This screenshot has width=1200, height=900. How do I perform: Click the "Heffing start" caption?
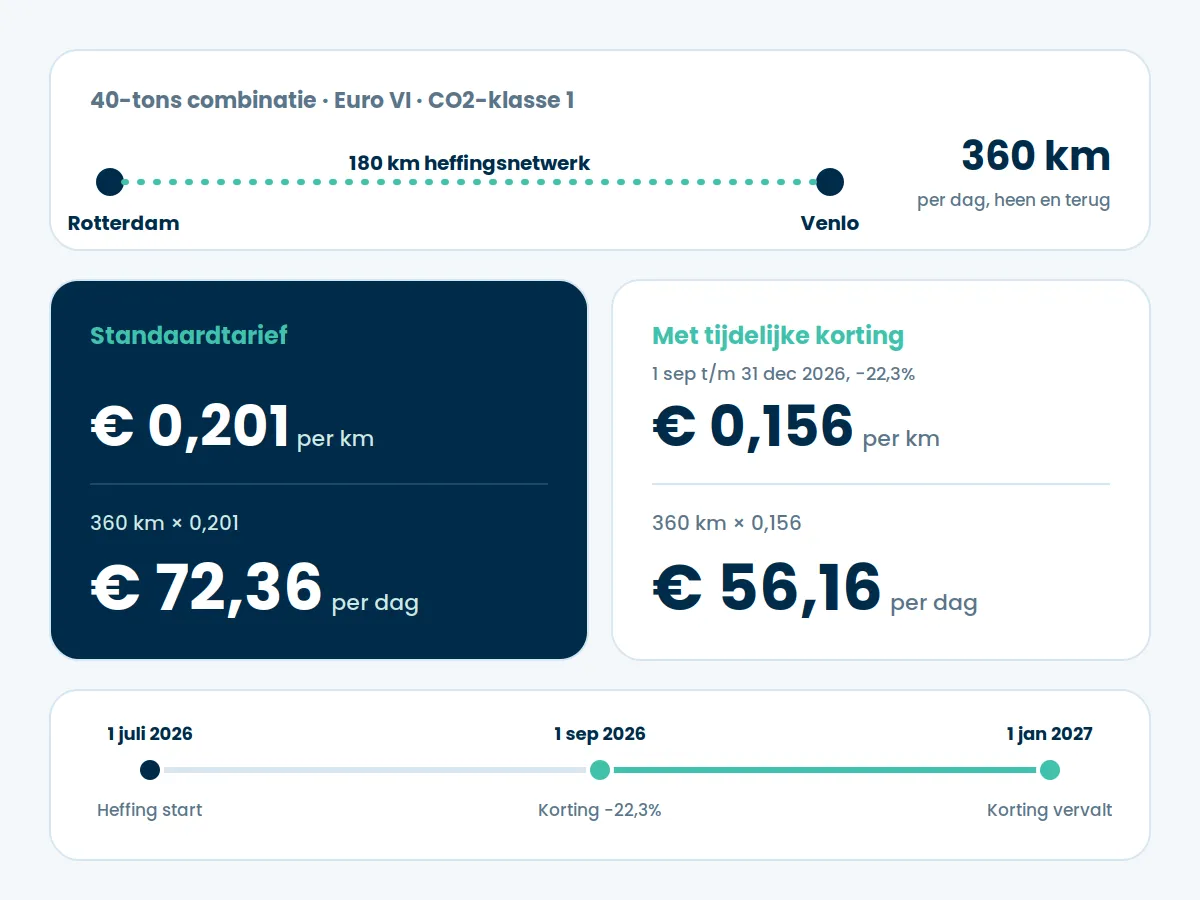150,810
